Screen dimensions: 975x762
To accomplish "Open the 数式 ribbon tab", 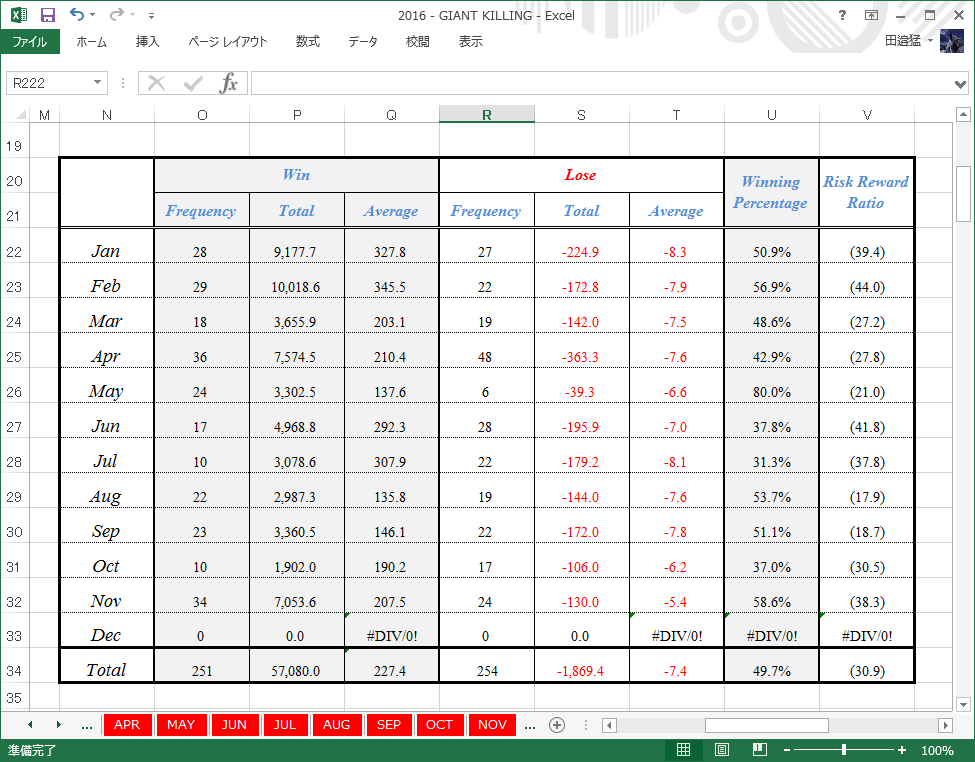I will [x=307, y=42].
